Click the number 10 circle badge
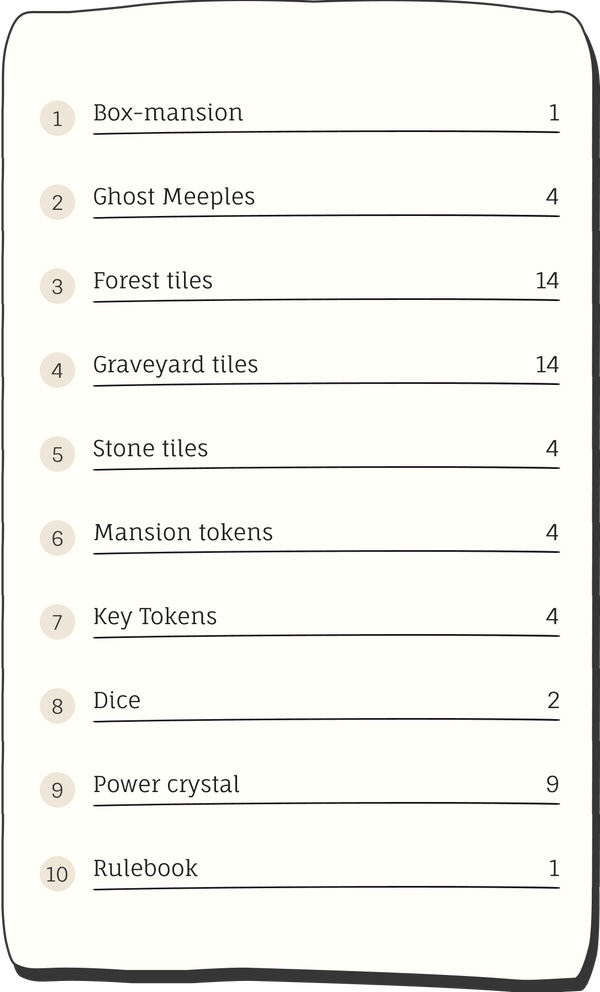 pyautogui.click(x=57, y=875)
